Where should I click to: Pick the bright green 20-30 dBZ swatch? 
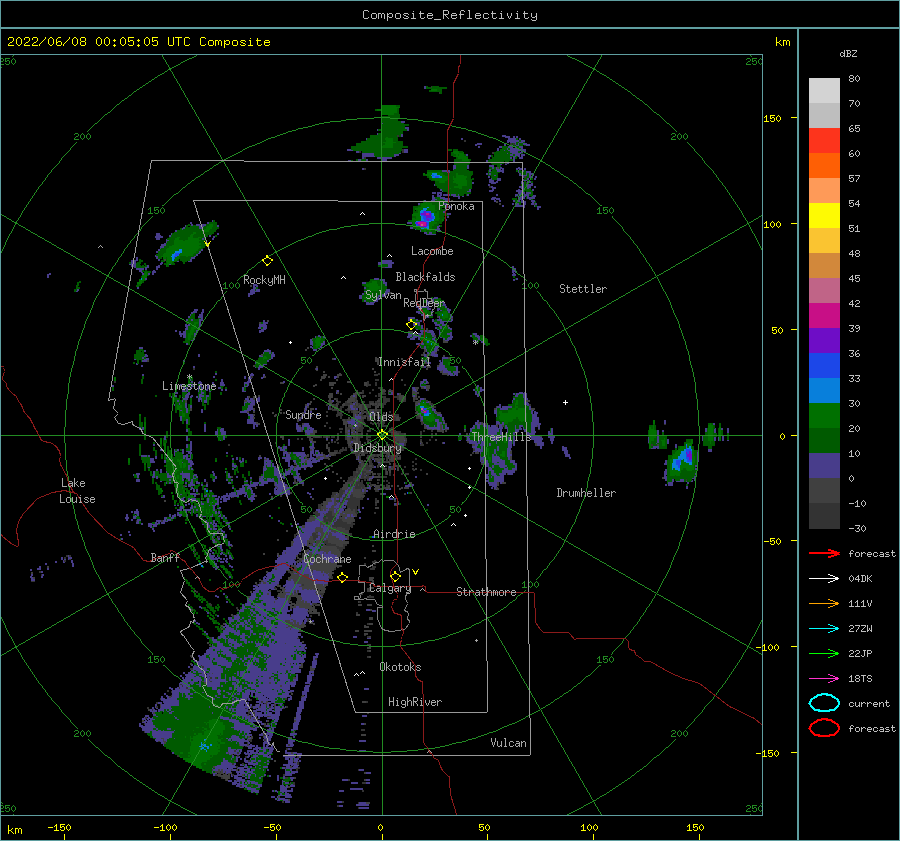[824, 415]
